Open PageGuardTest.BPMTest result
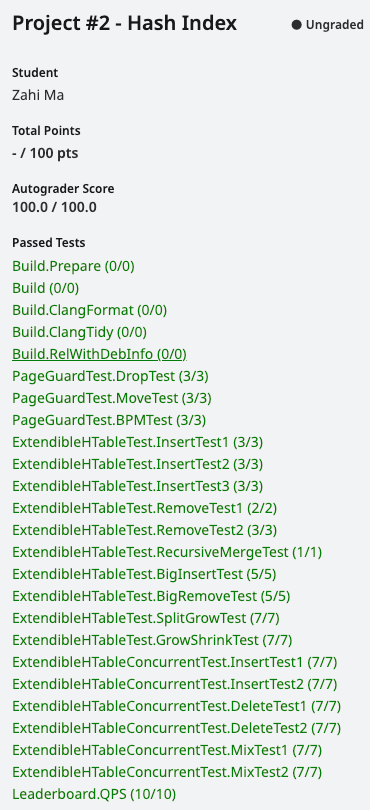This screenshot has width=370, height=810. point(109,420)
